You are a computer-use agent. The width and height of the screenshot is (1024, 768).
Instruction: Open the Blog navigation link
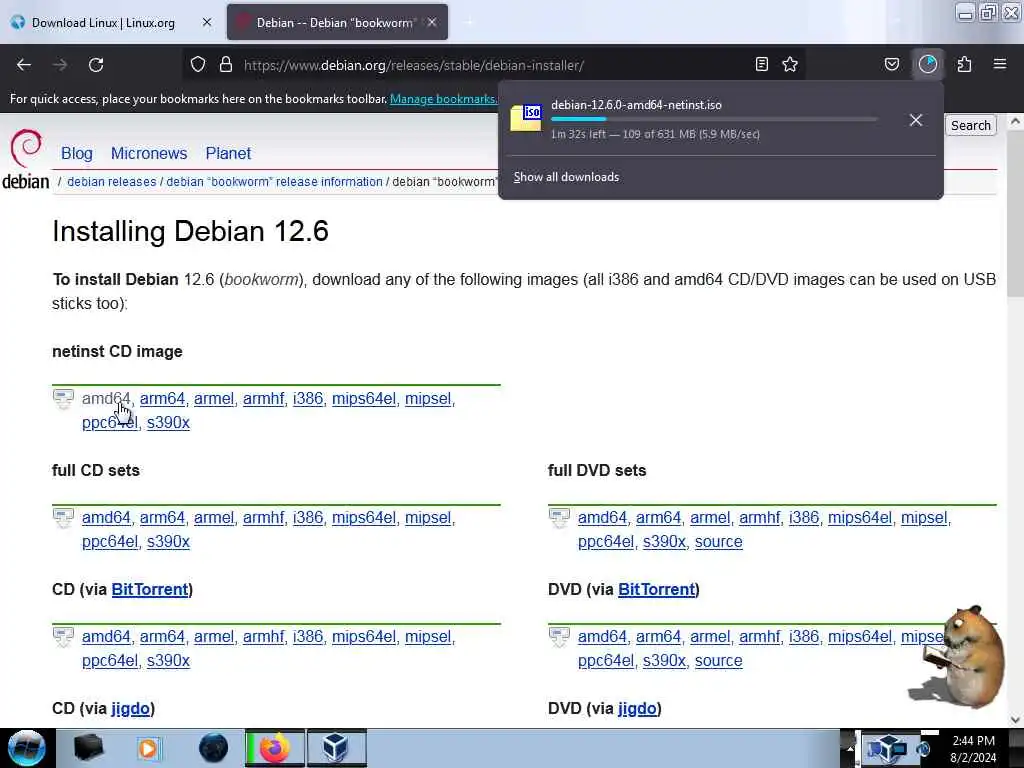[x=76, y=153]
